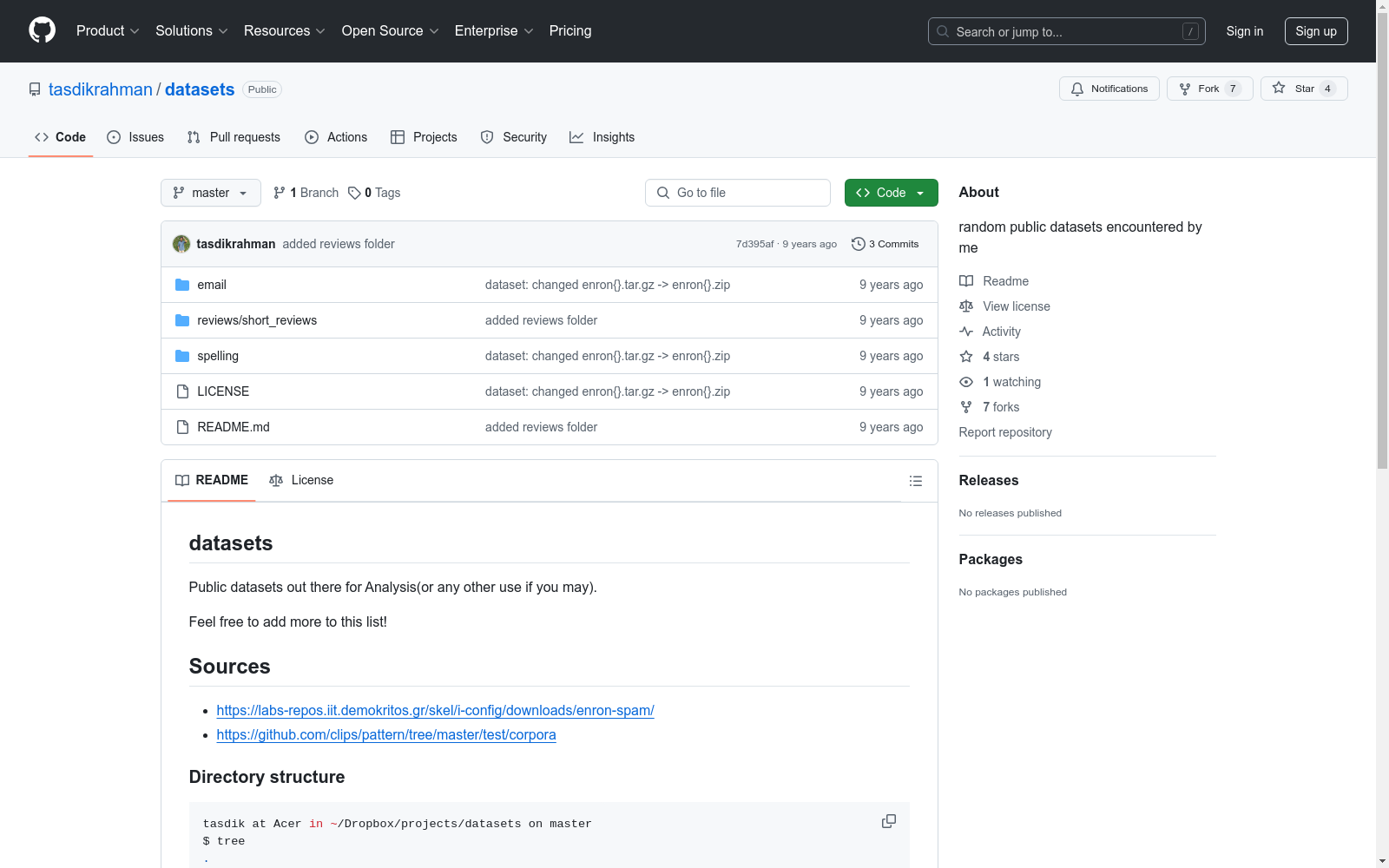Click the GitHub logo icon
Screen dimensions: 1389x868
point(42,30)
